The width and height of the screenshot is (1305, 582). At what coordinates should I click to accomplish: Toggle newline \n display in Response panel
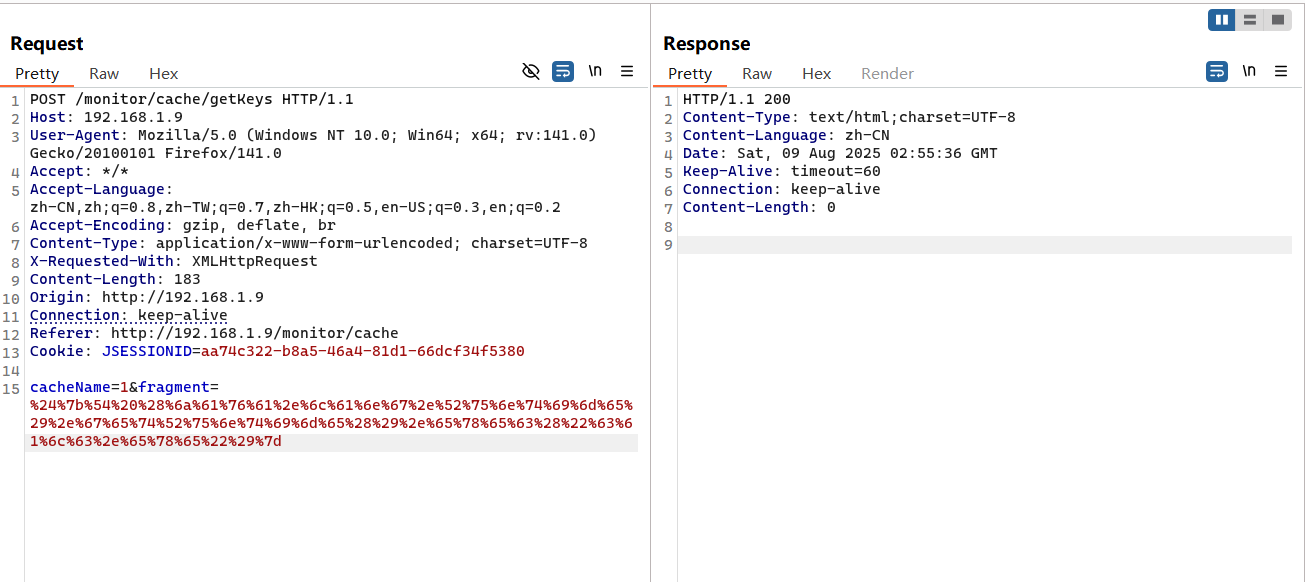tap(1249, 71)
